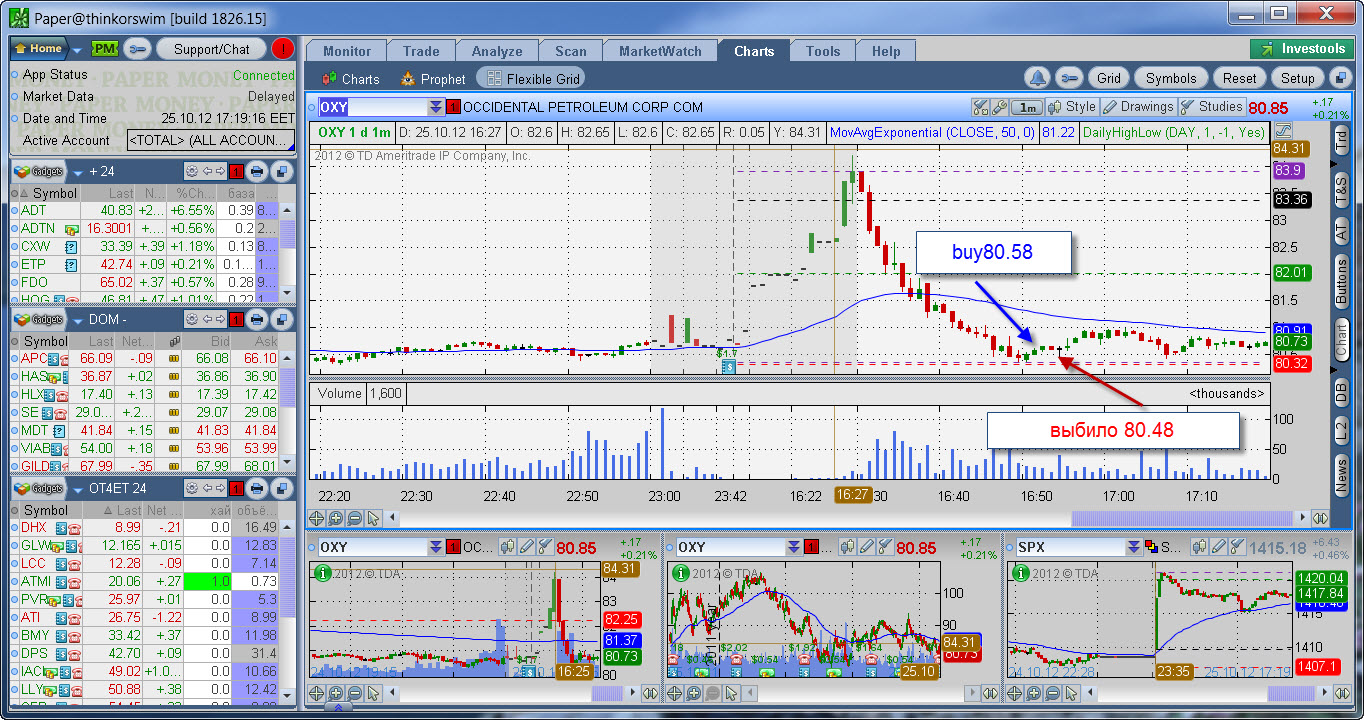Switch to the Monitor tab
This screenshot has height=720, width=1364.
point(347,51)
